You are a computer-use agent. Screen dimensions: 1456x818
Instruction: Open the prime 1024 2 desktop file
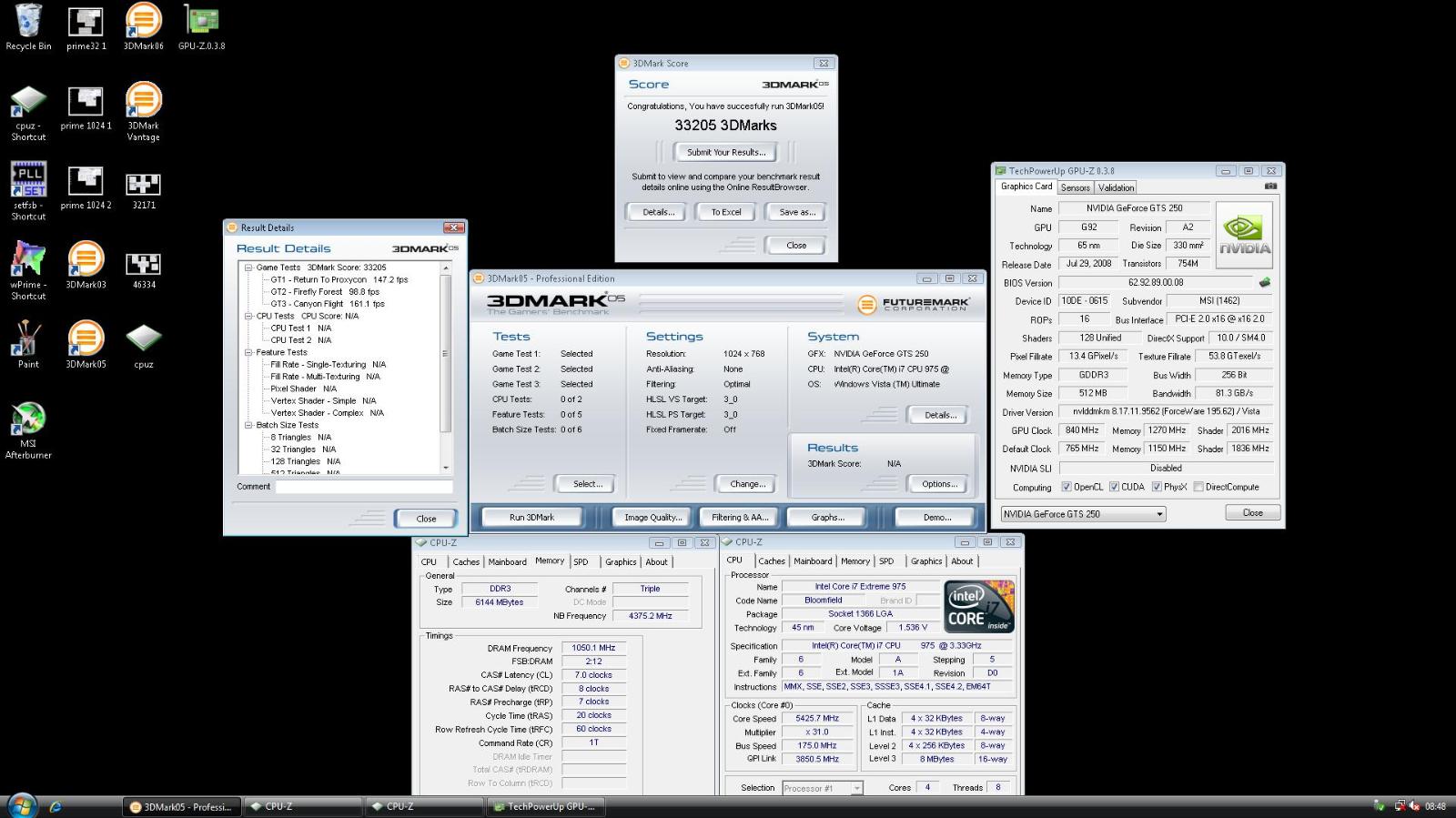click(x=86, y=187)
